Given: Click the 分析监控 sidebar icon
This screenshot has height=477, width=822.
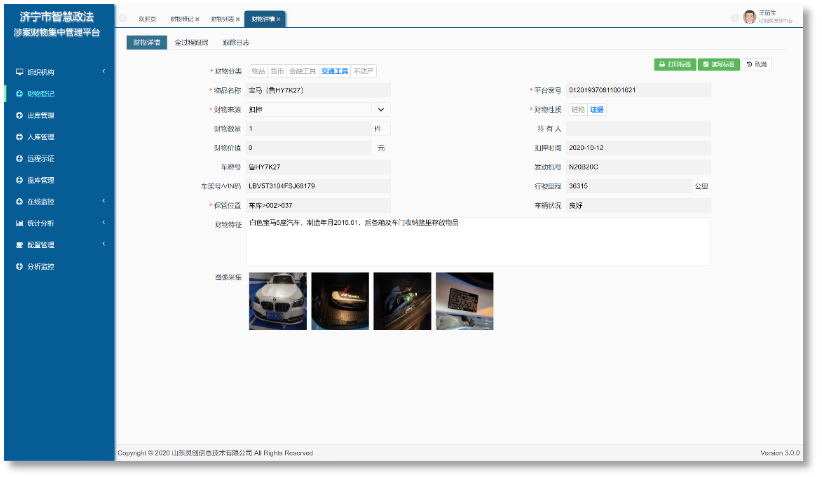Looking at the screenshot, I should click(20, 266).
